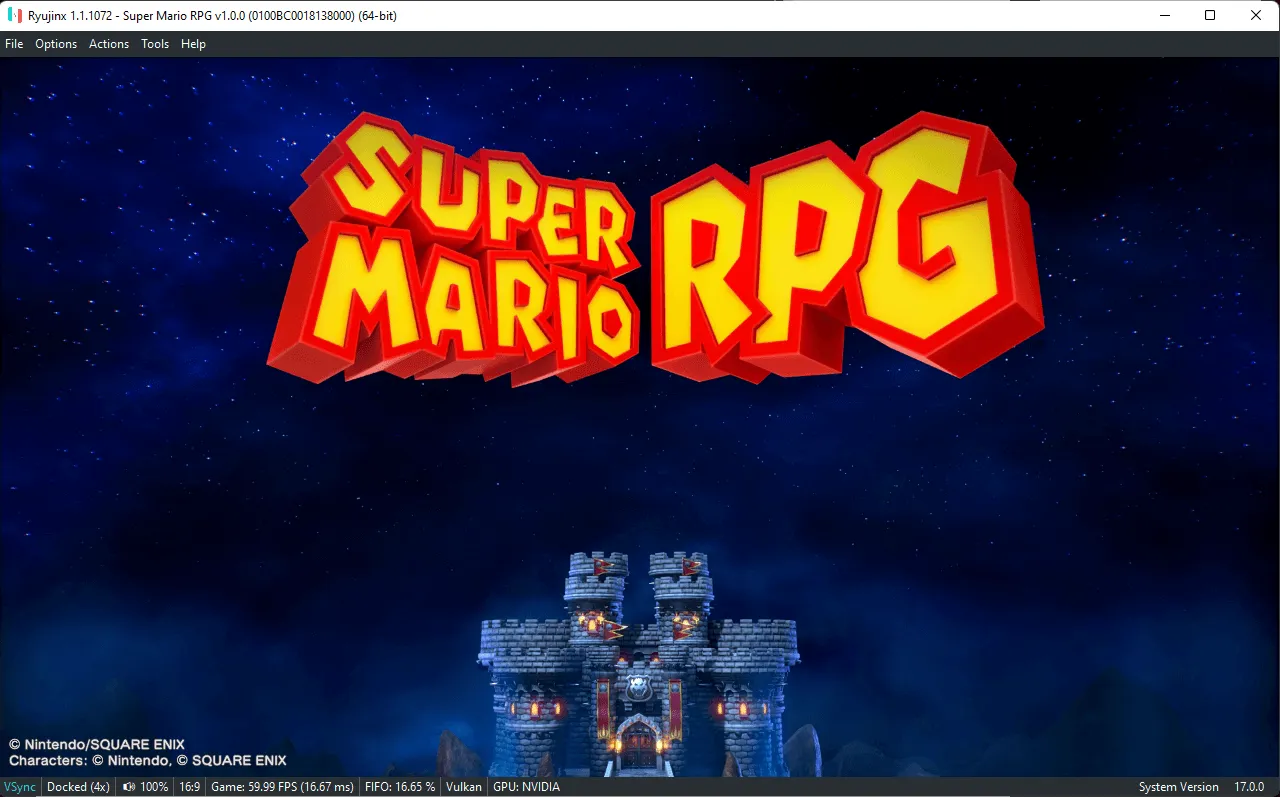Click the Game FPS counter

[x=282, y=787]
